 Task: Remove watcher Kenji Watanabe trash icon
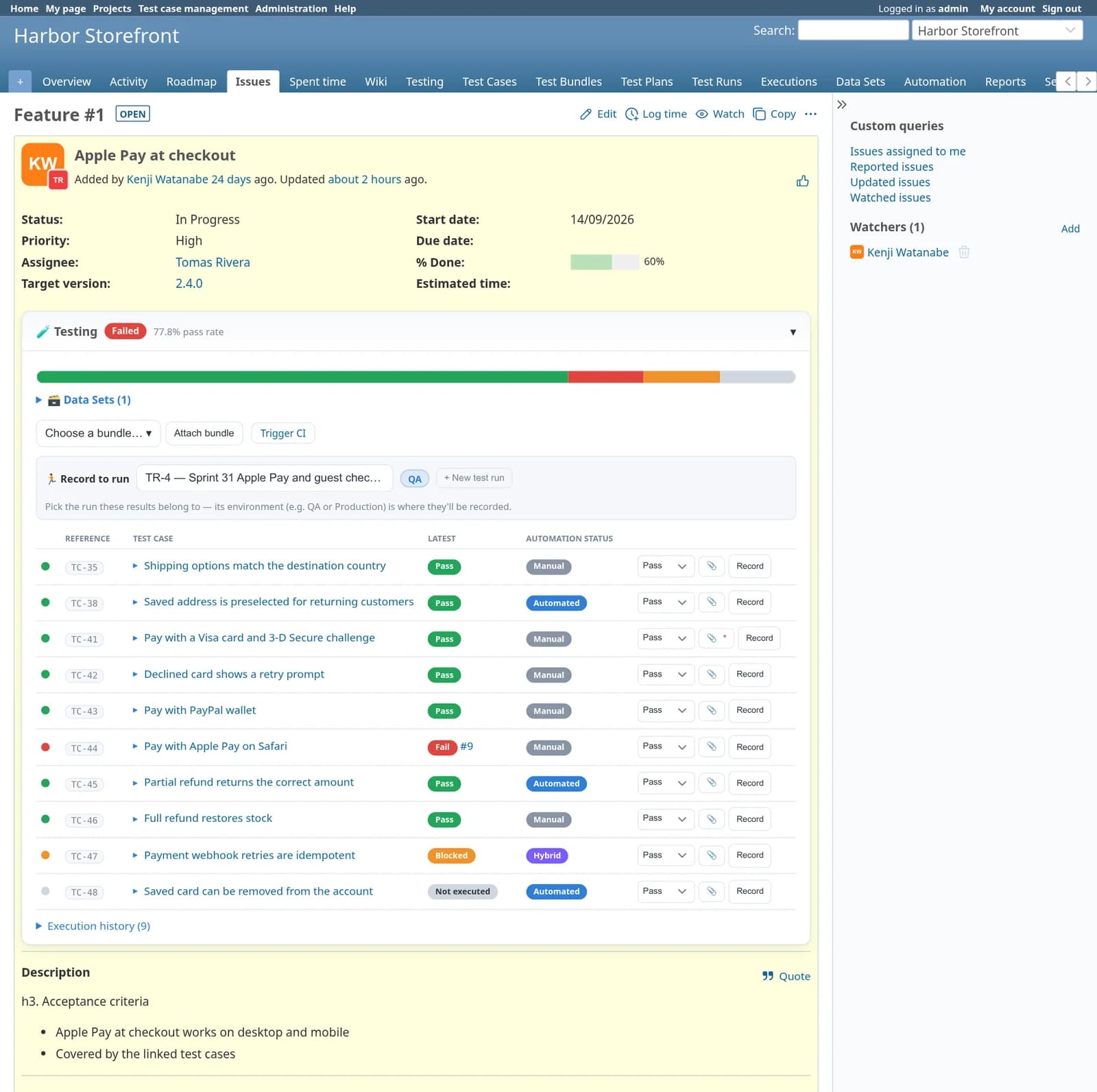coord(964,252)
